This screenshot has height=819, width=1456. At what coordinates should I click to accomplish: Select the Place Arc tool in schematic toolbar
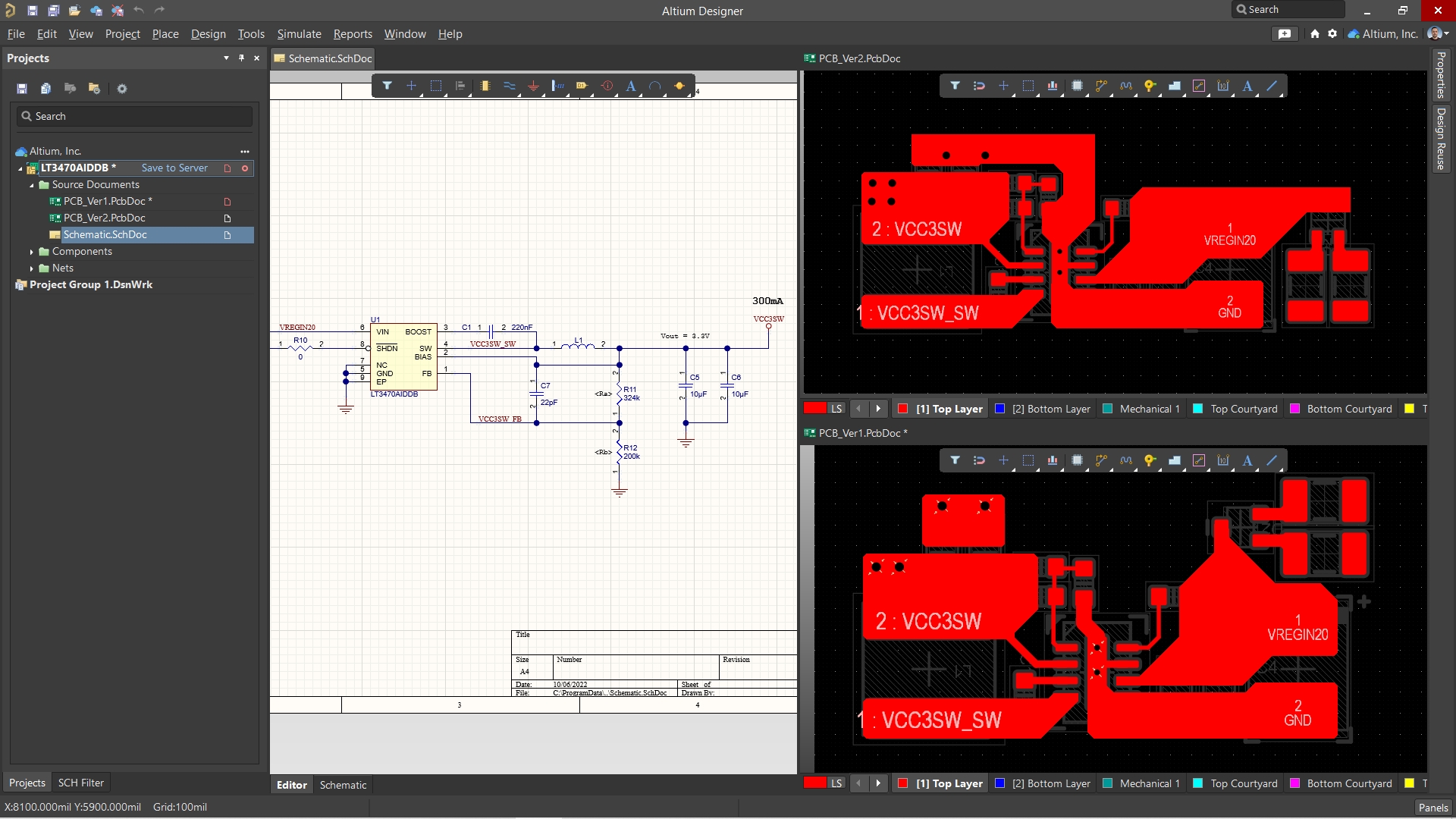tap(656, 86)
